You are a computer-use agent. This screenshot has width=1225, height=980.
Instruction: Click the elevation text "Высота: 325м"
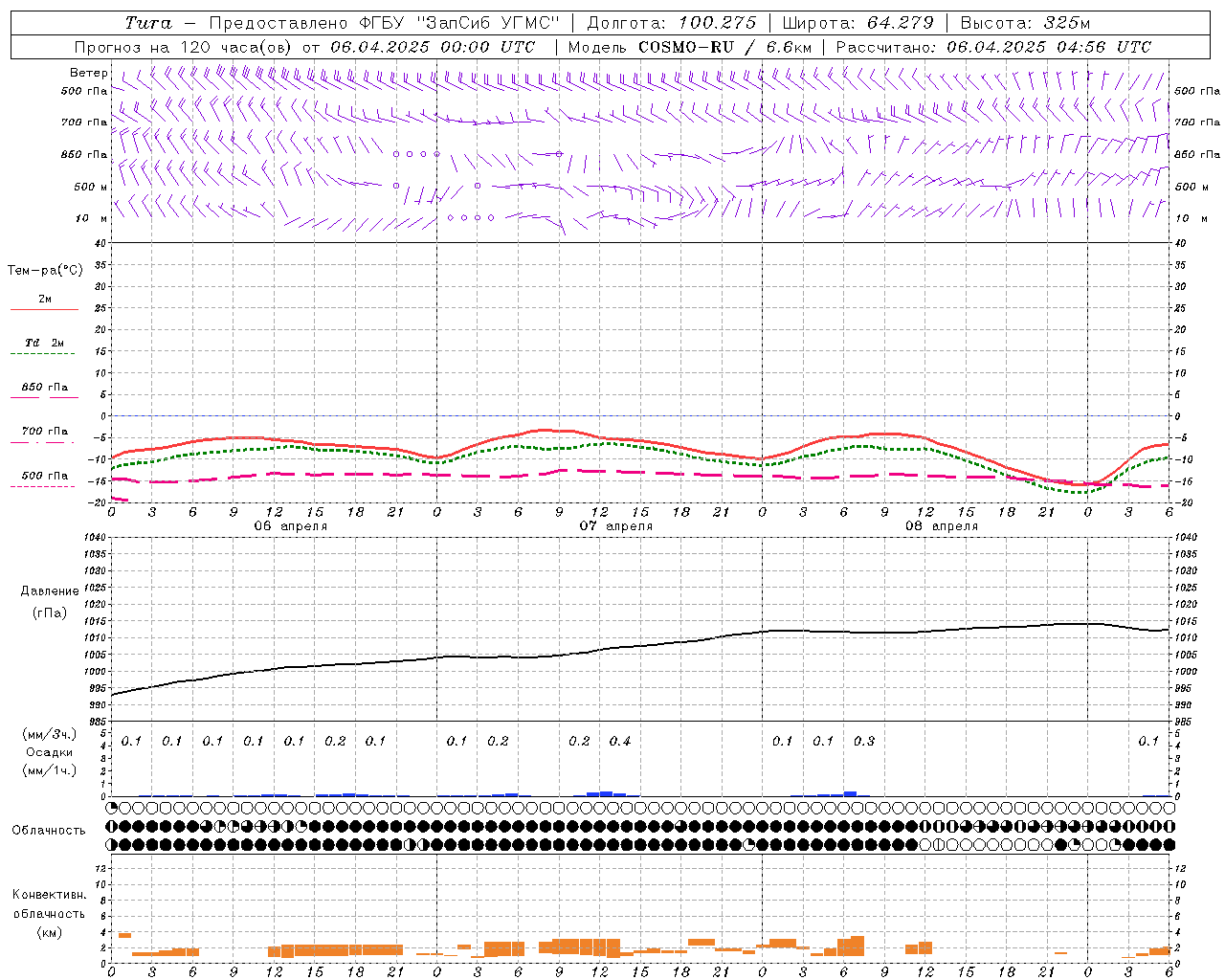tap(1025, 23)
